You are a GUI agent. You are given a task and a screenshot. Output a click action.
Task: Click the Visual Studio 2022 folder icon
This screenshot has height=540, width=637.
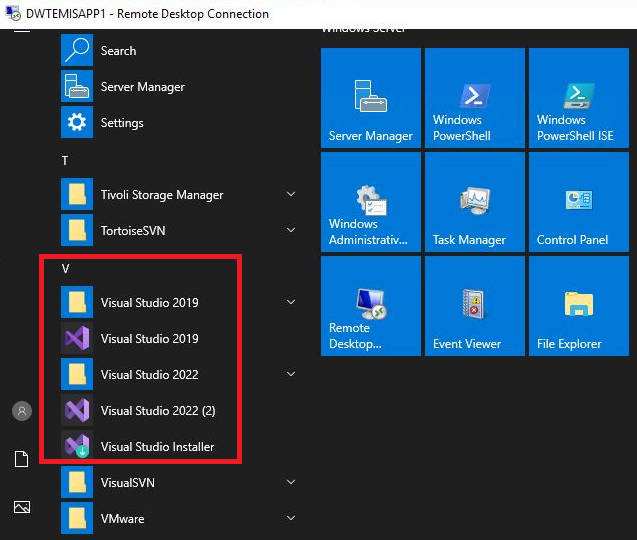(x=77, y=374)
